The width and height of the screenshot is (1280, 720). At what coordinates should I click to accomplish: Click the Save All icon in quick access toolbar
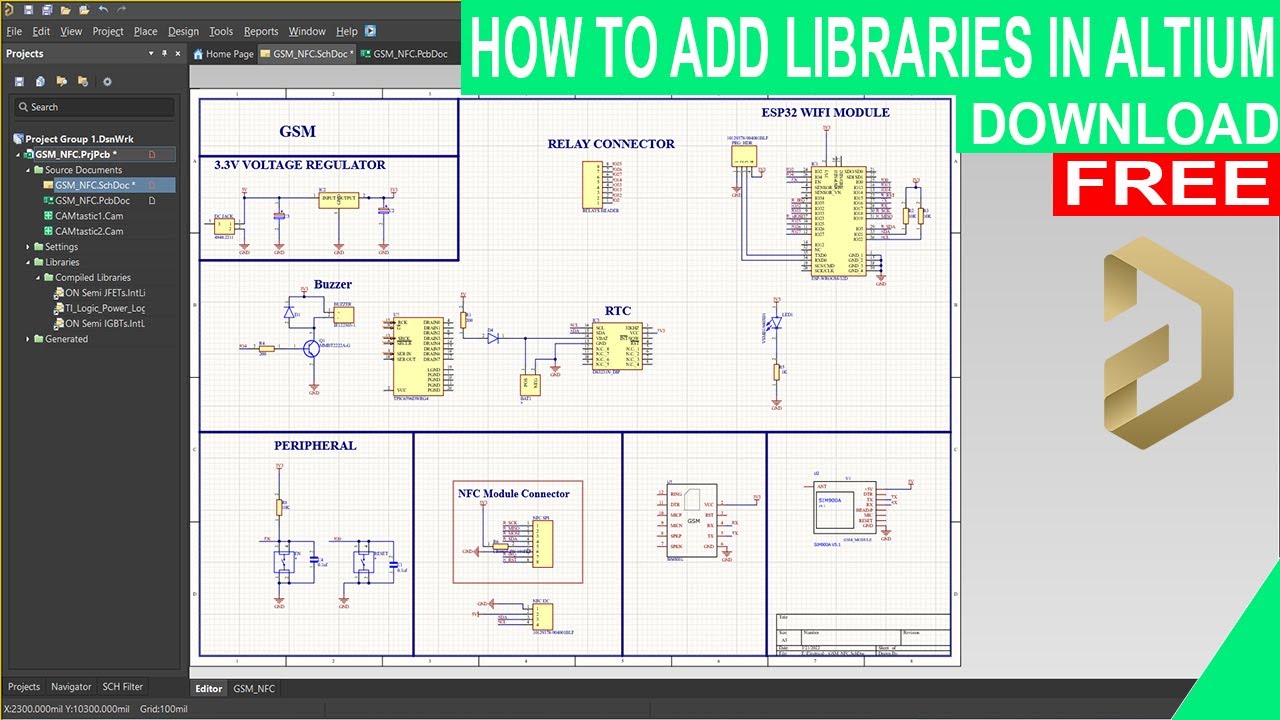(47, 10)
